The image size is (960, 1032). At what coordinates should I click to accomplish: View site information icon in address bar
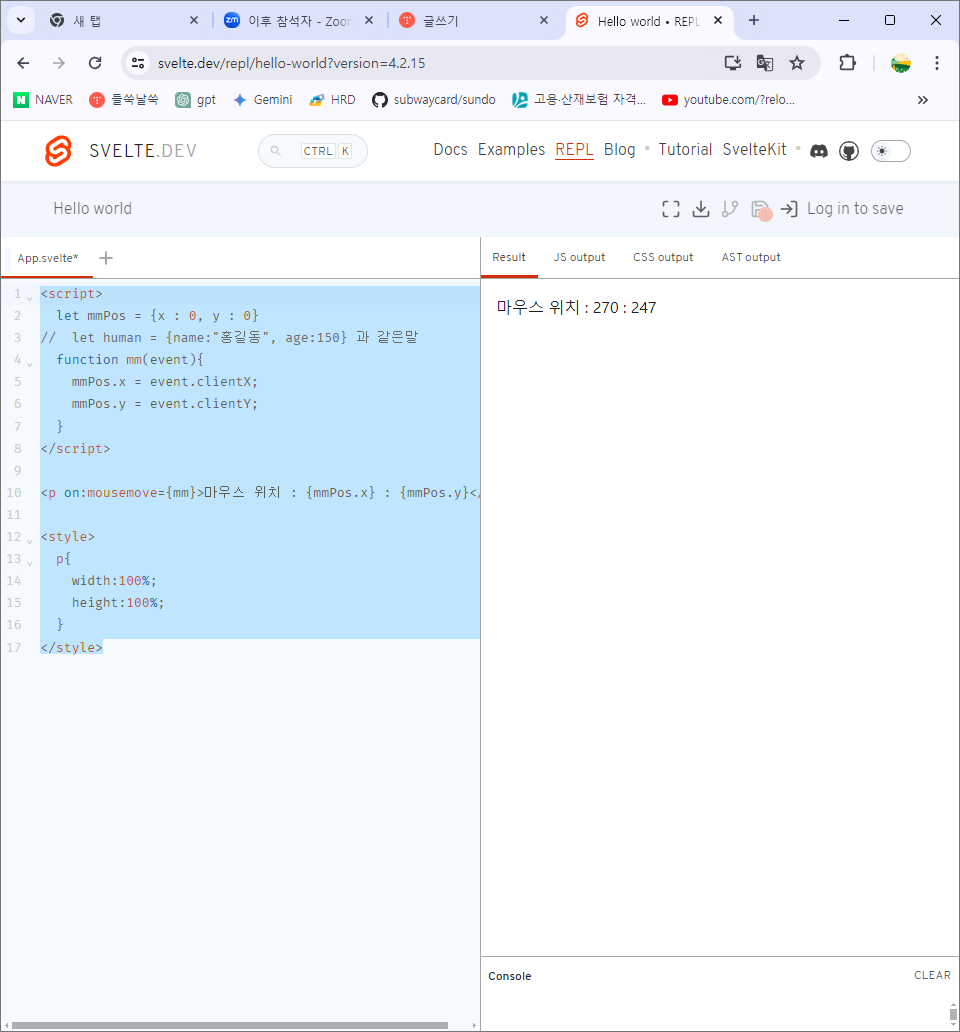(138, 63)
